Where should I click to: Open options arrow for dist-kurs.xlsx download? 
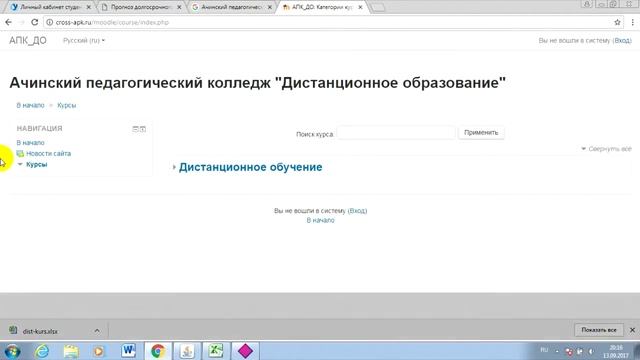97,331
